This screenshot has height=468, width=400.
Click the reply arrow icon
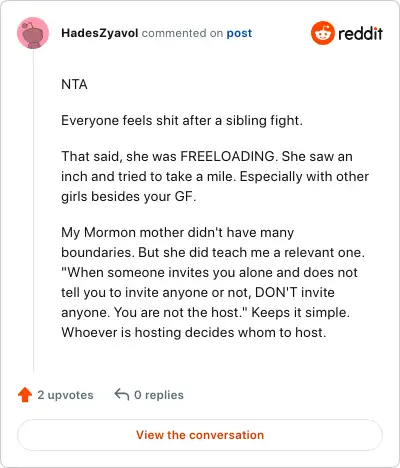[x=122, y=394]
